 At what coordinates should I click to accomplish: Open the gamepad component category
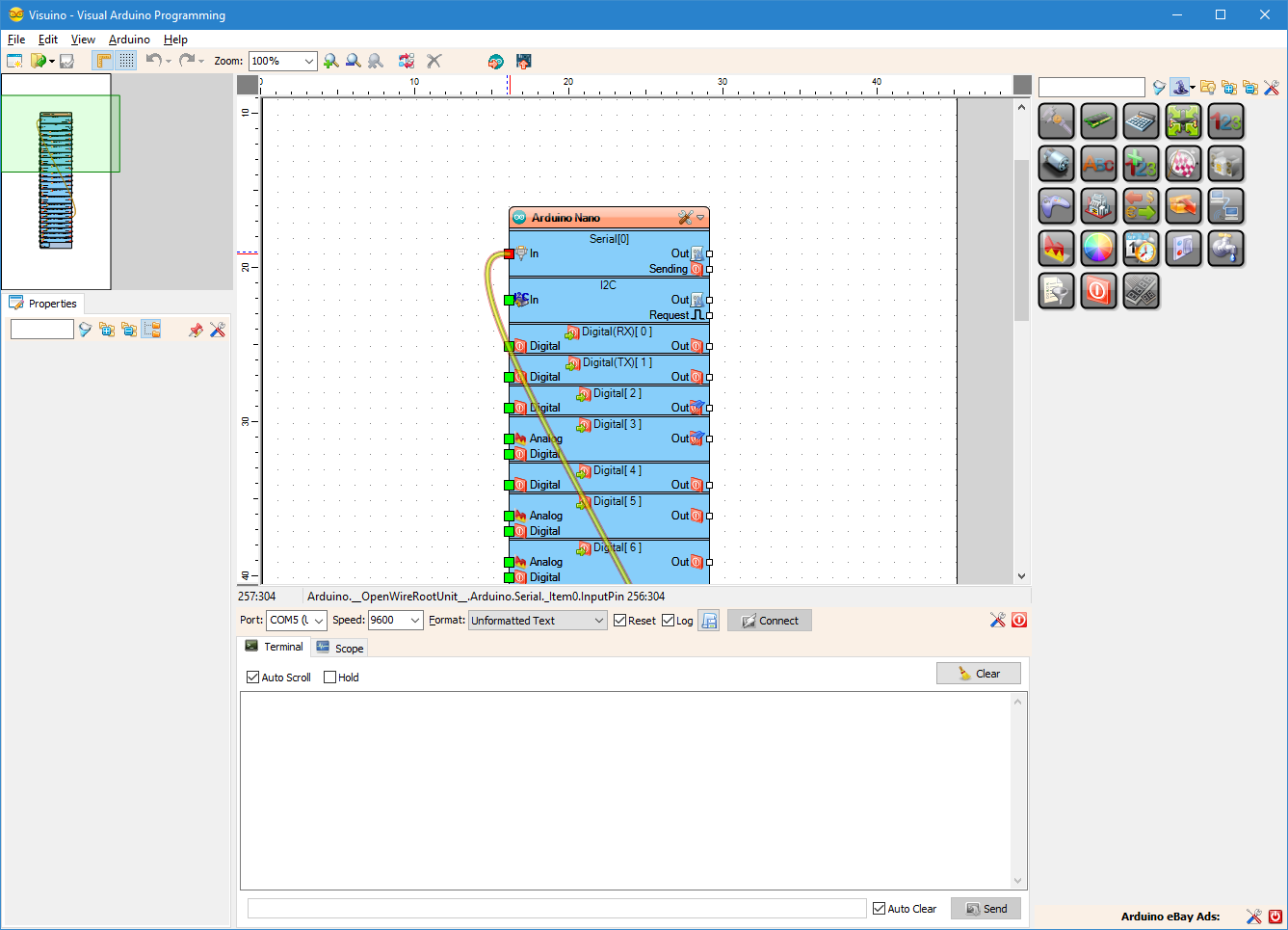(x=1057, y=206)
